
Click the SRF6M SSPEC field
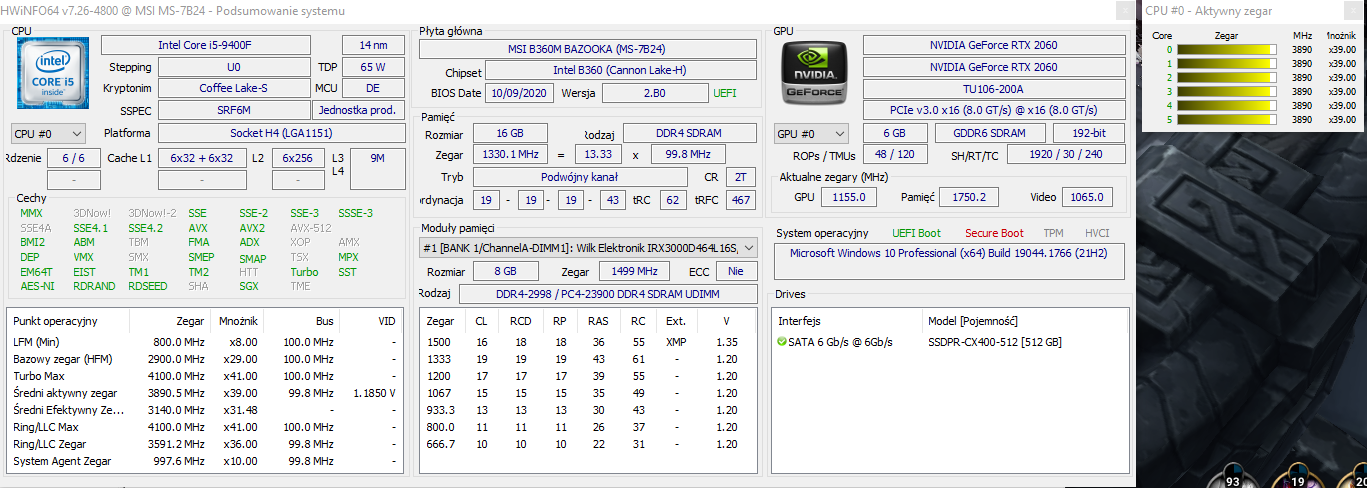pyautogui.click(x=233, y=110)
